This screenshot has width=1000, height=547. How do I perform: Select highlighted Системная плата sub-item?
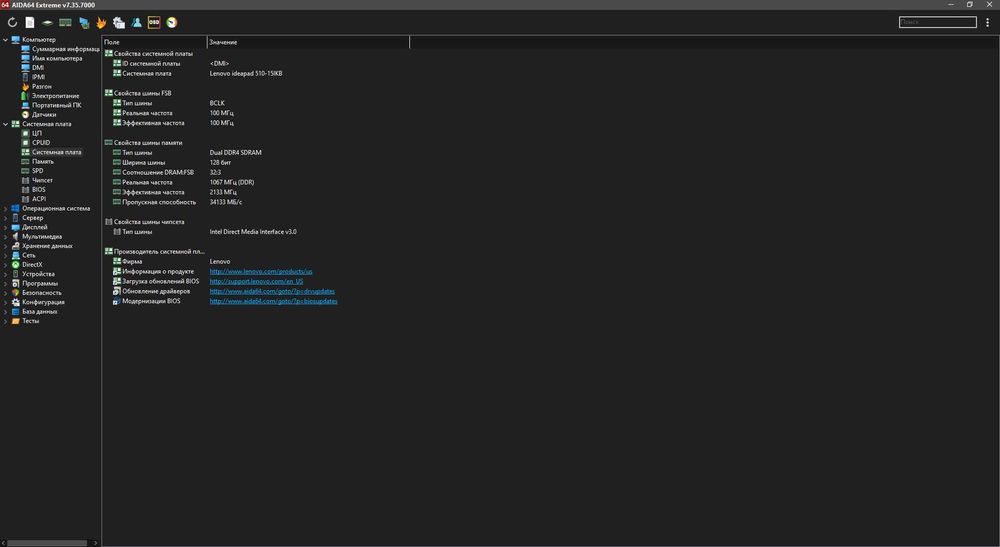coord(57,152)
